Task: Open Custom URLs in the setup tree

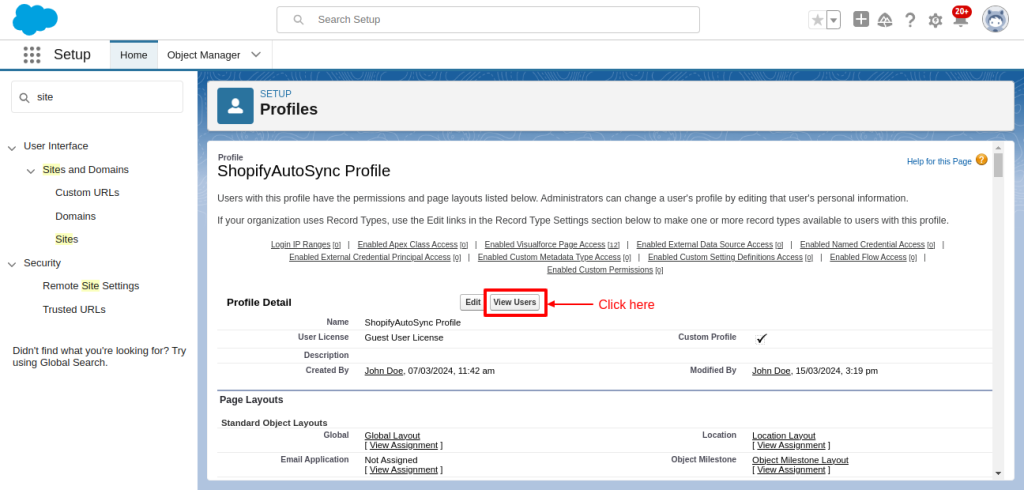Action: (x=88, y=193)
